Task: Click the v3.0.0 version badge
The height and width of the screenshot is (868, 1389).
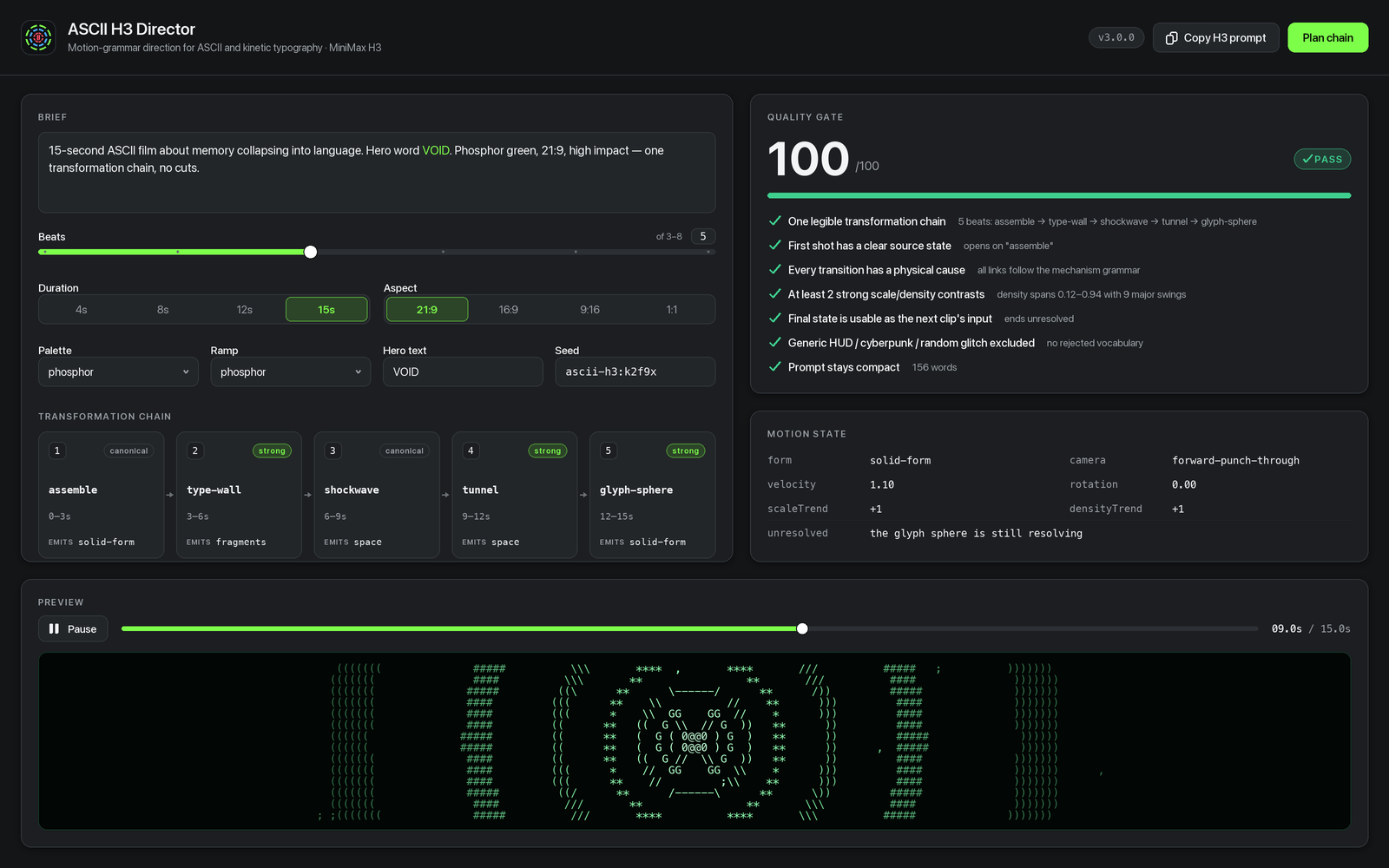Action: click(x=1116, y=37)
